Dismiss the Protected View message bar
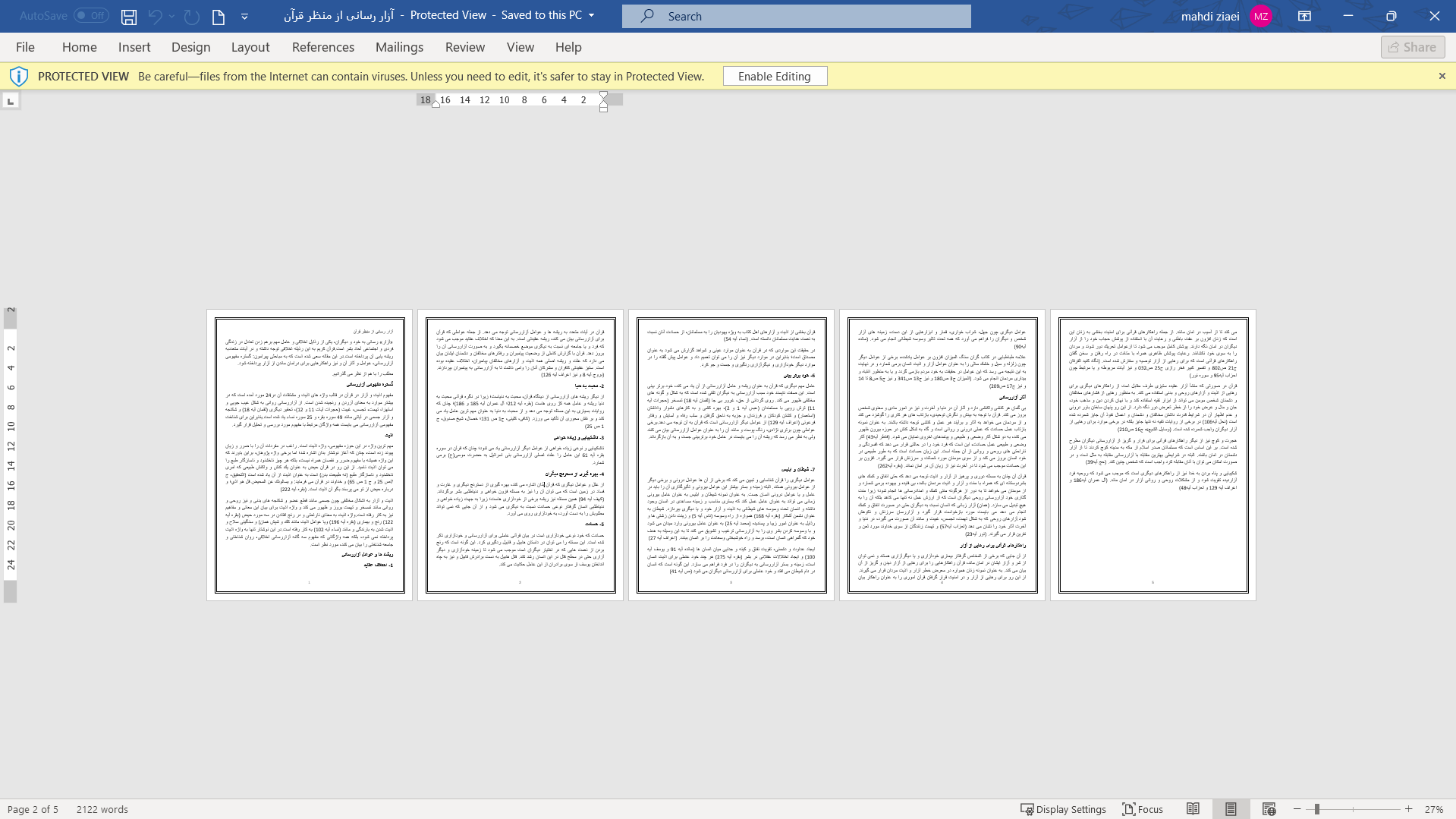 tap(1442, 76)
